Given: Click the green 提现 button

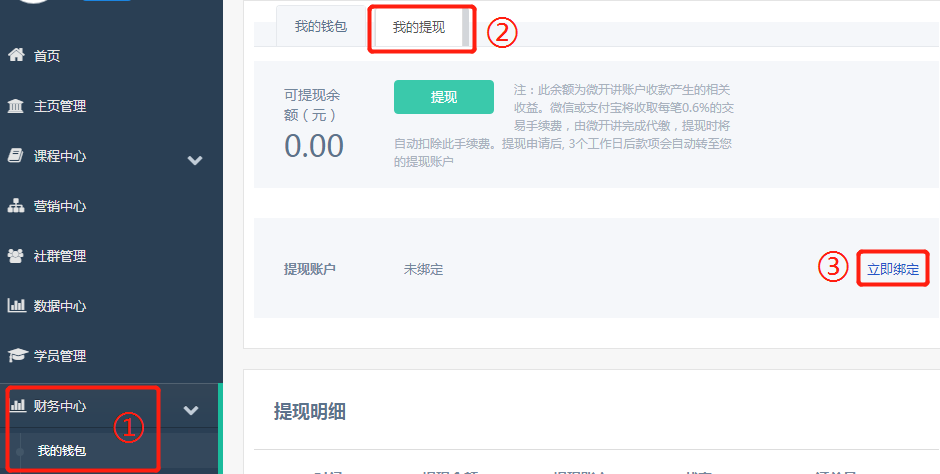Looking at the screenshot, I should coord(444,97).
